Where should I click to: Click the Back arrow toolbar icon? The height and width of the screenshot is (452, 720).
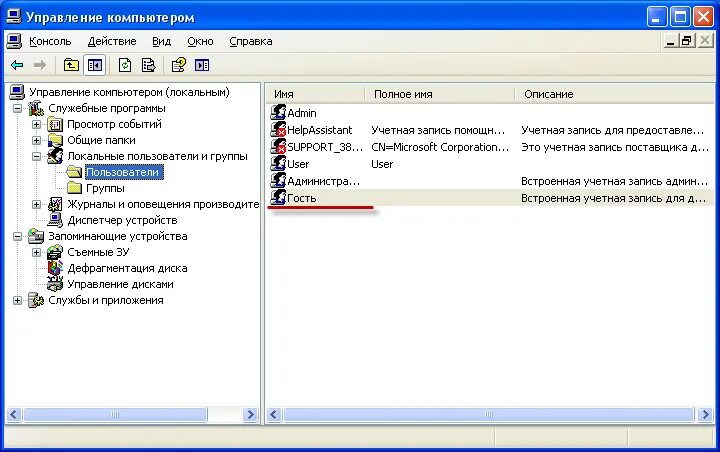tap(17, 65)
